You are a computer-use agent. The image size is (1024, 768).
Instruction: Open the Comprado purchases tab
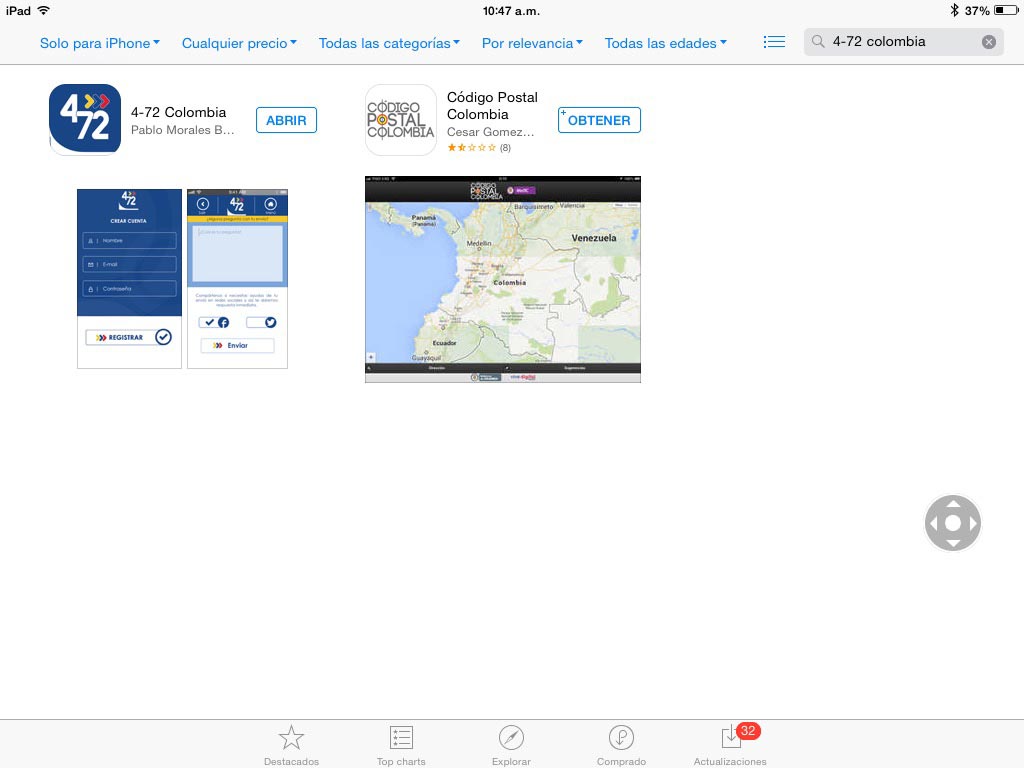(x=621, y=746)
